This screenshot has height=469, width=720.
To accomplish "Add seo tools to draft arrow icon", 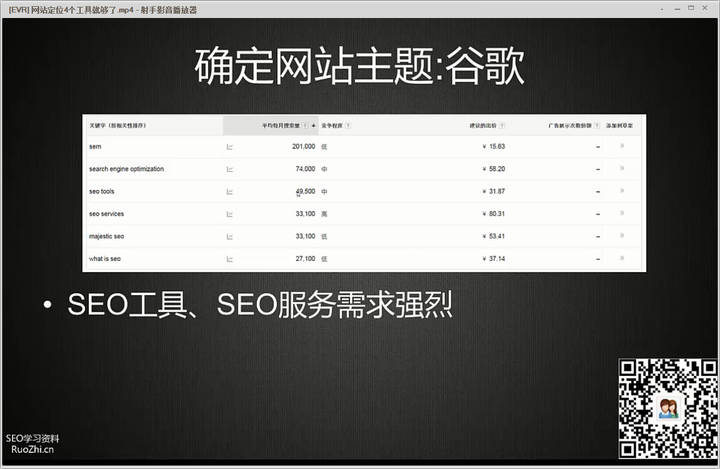I will click(x=622, y=191).
